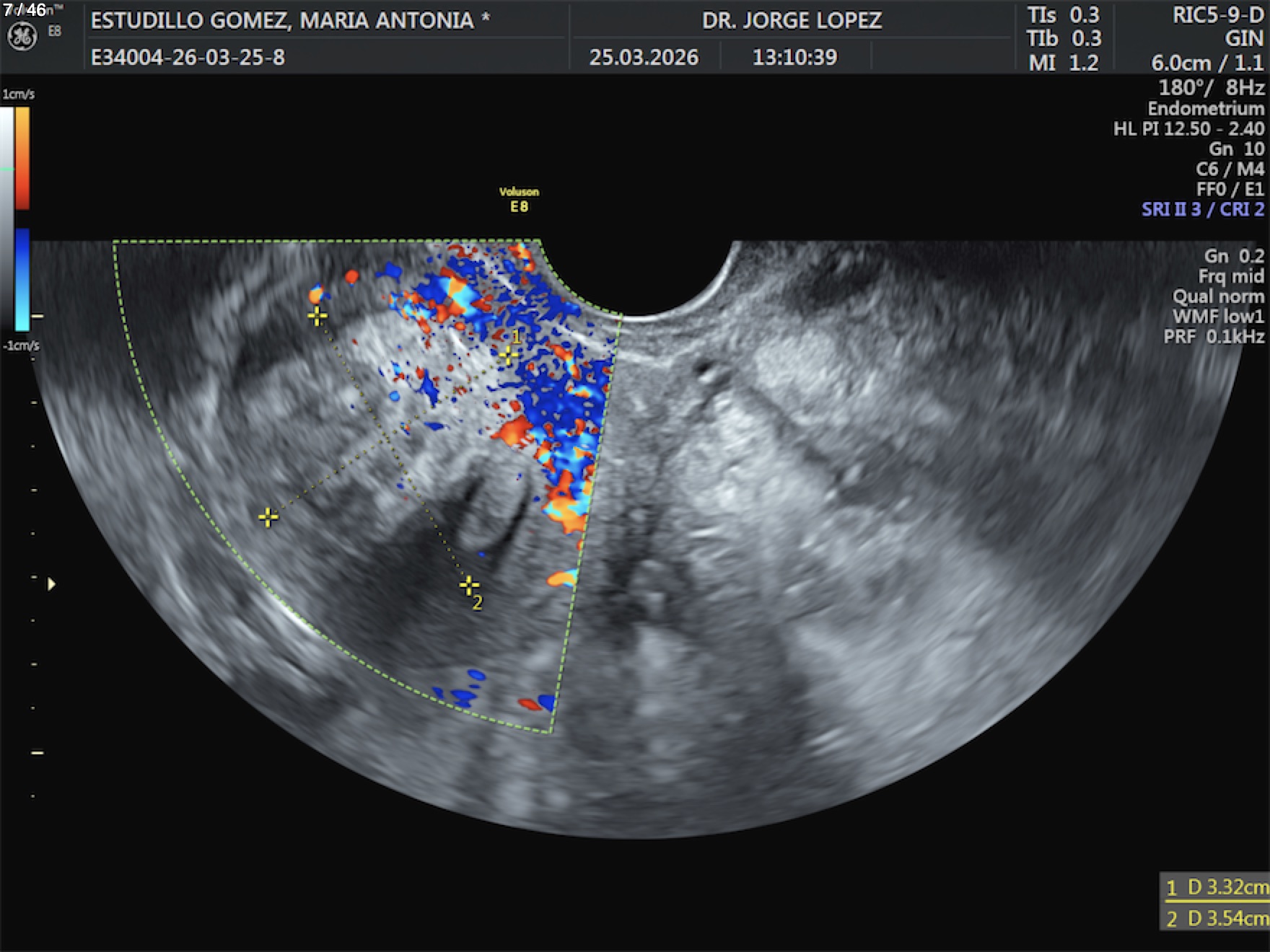The width and height of the screenshot is (1270, 952).
Task: Click the white focus-depth triangle marker
Action: pos(51,584)
